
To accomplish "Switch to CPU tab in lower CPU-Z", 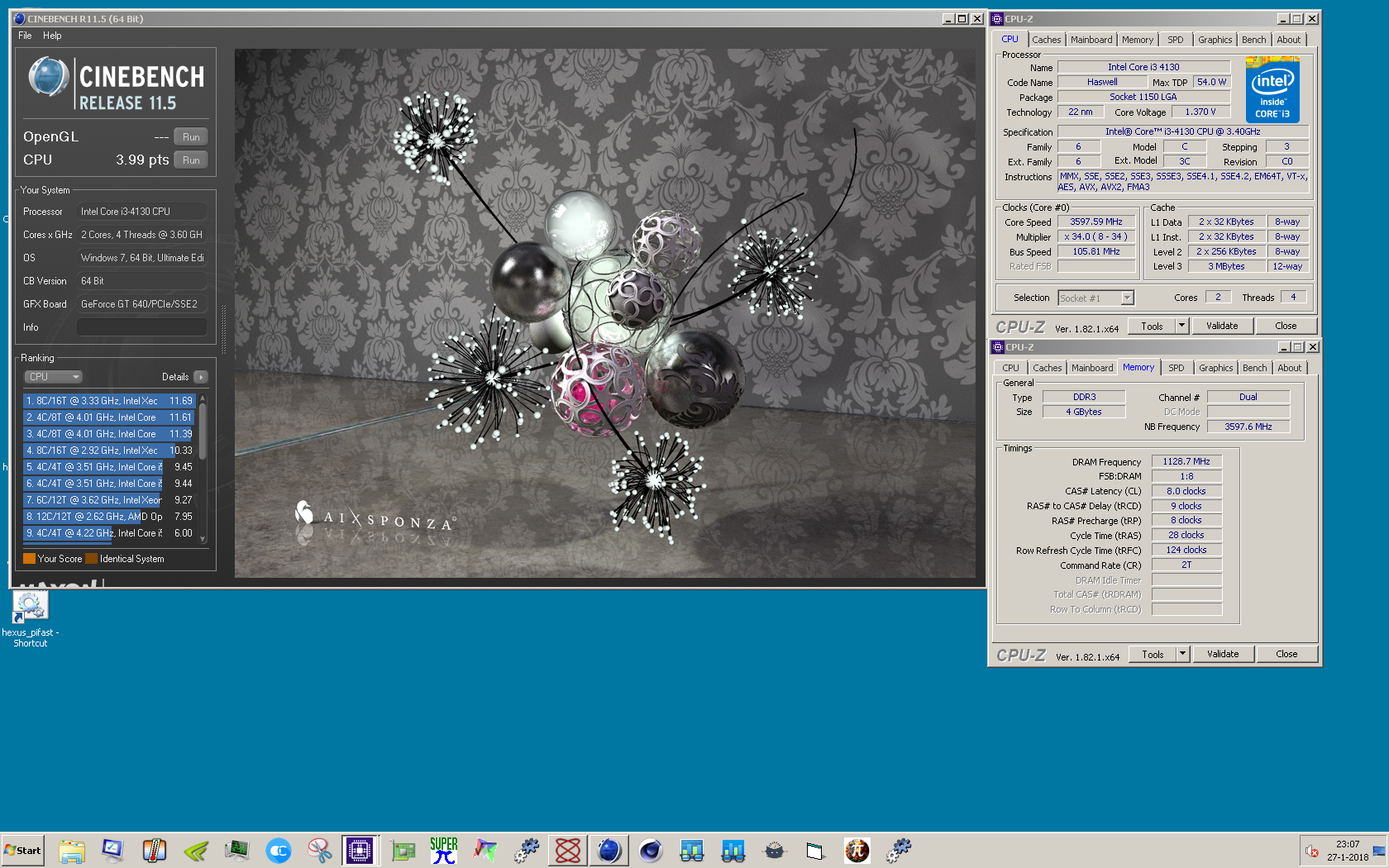I will pyautogui.click(x=1011, y=368).
